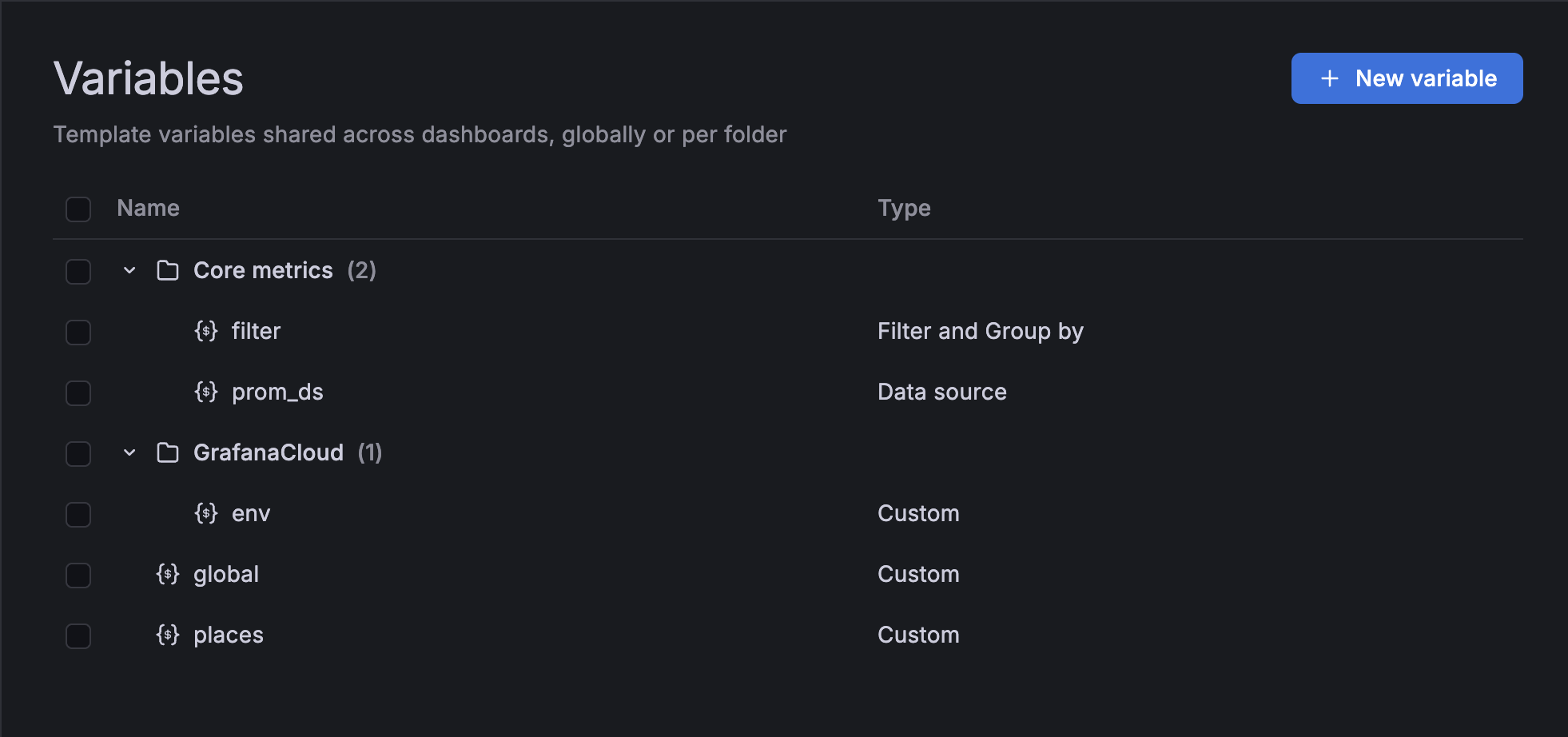The width and height of the screenshot is (1568, 737).
Task: Click the Name column header
Action: pyautogui.click(x=148, y=208)
